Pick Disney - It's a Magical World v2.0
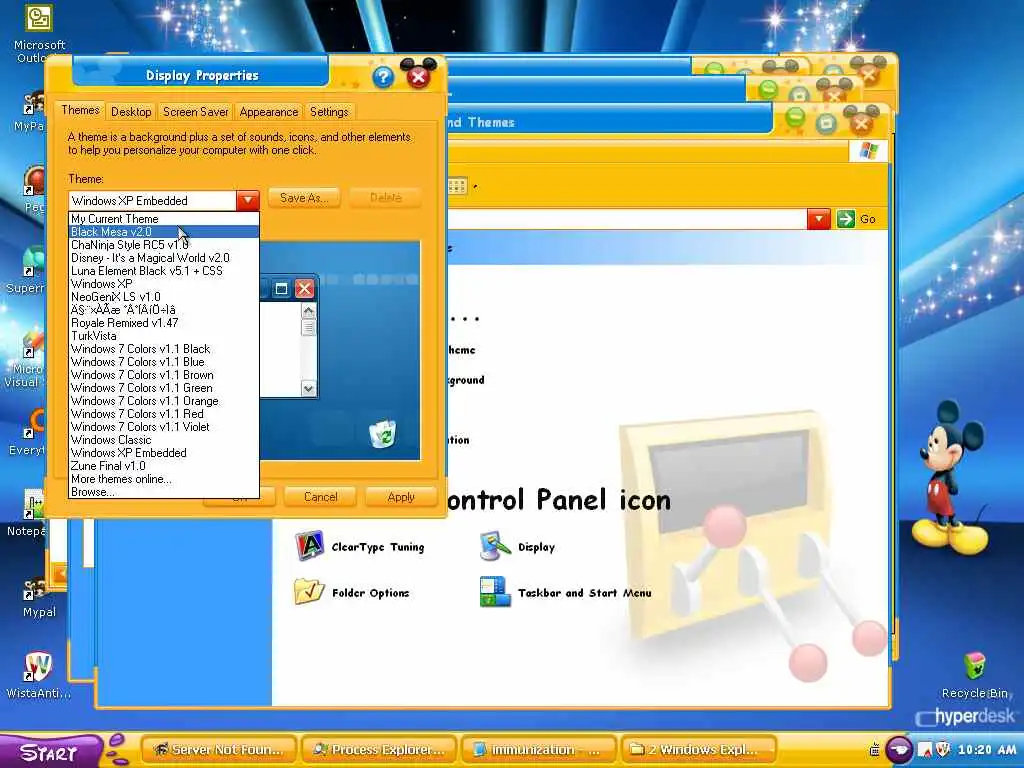 (164, 258)
